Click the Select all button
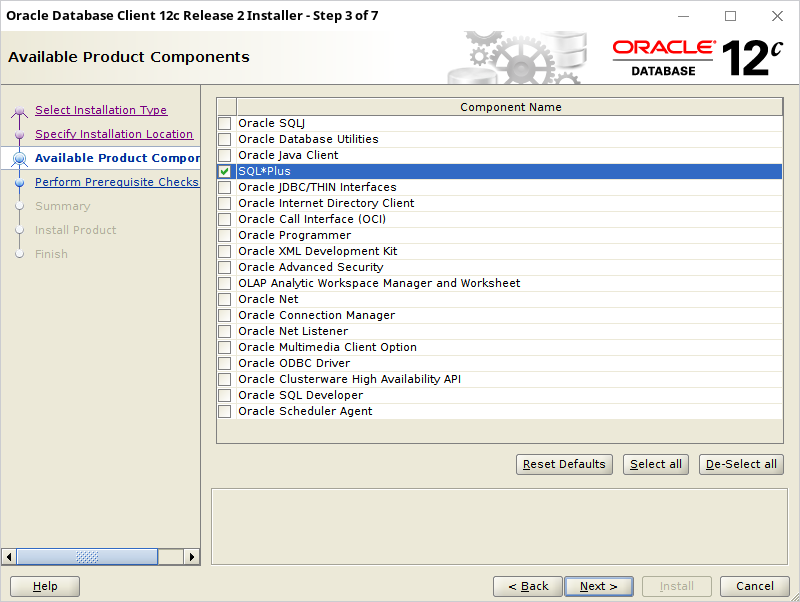This screenshot has height=602, width=800. pyautogui.click(x=656, y=464)
